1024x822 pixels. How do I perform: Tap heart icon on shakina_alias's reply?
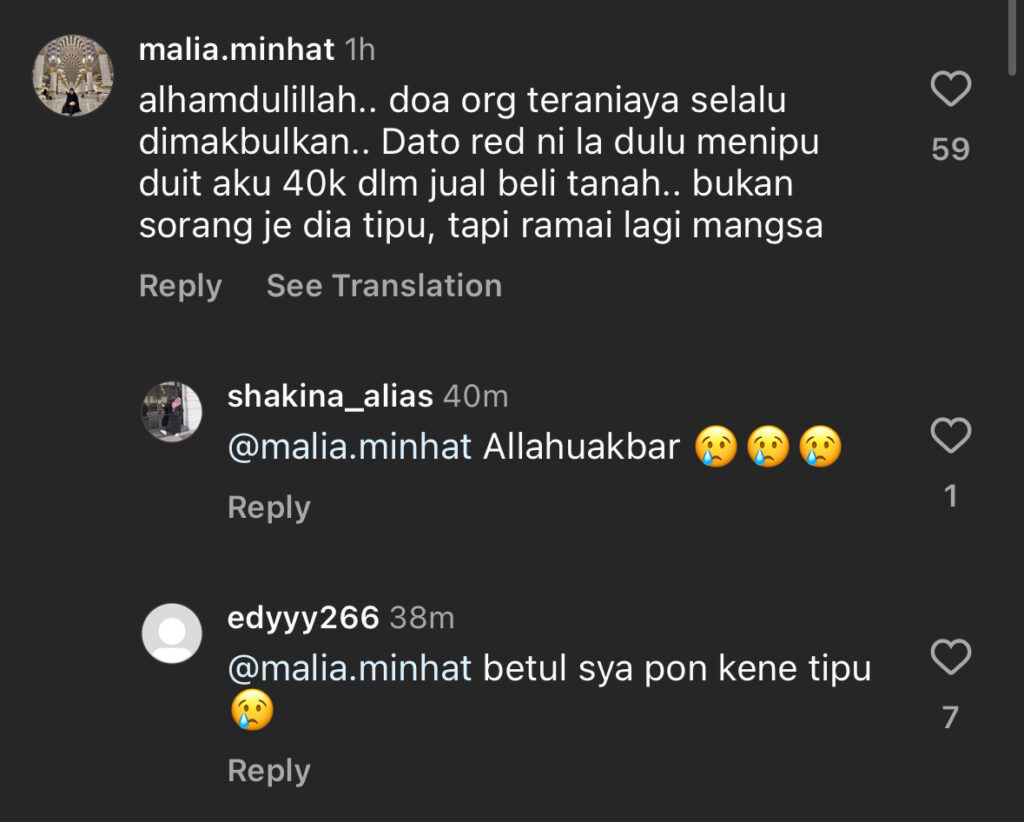pyautogui.click(x=950, y=435)
